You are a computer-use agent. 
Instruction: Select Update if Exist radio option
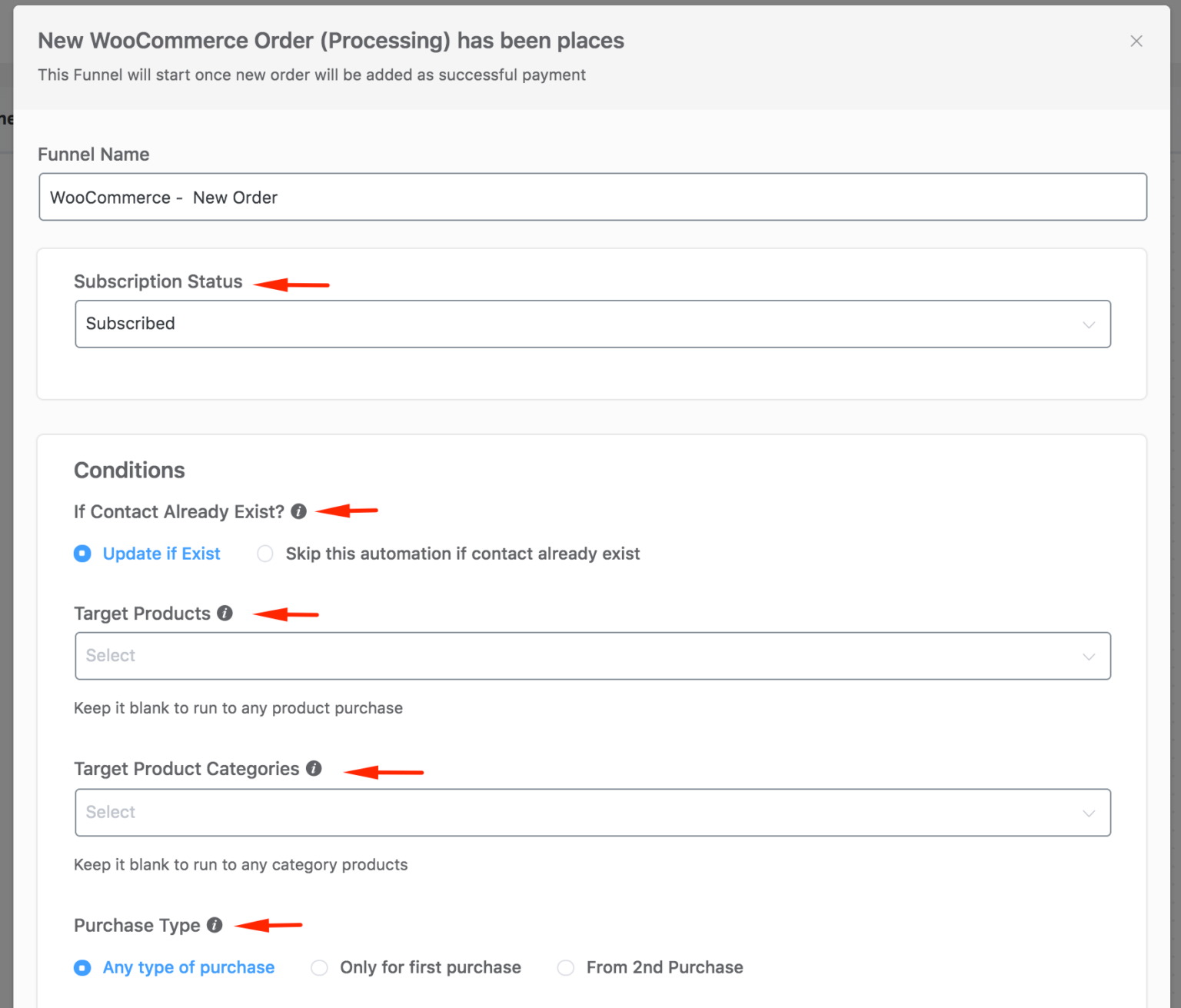pos(82,554)
